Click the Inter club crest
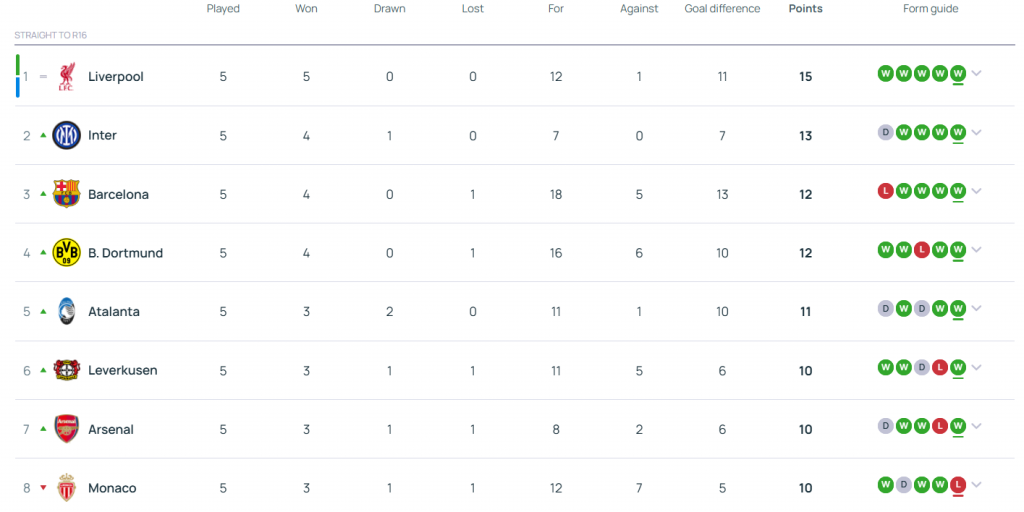 [67, 135]
